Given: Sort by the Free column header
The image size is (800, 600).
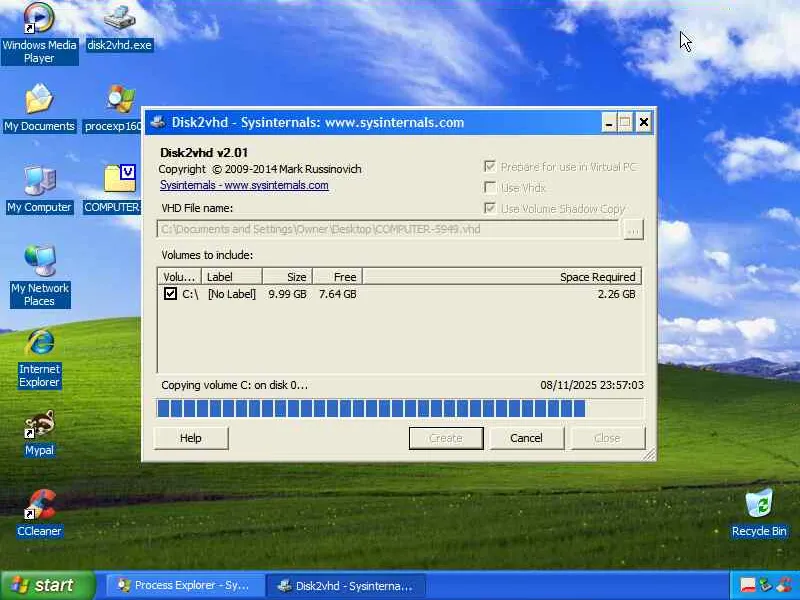Looking at the screenshot, I should pyautogui.click(x=337, y=277).
